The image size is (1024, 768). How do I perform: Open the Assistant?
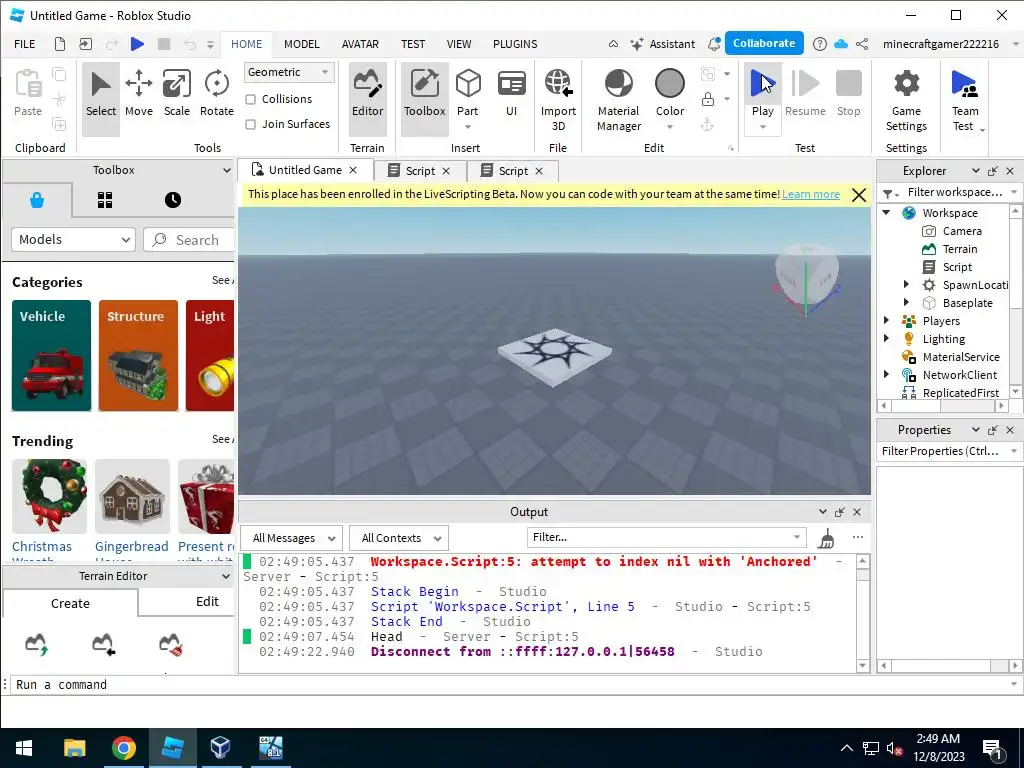pyautogui.click(x=662, y=44)
